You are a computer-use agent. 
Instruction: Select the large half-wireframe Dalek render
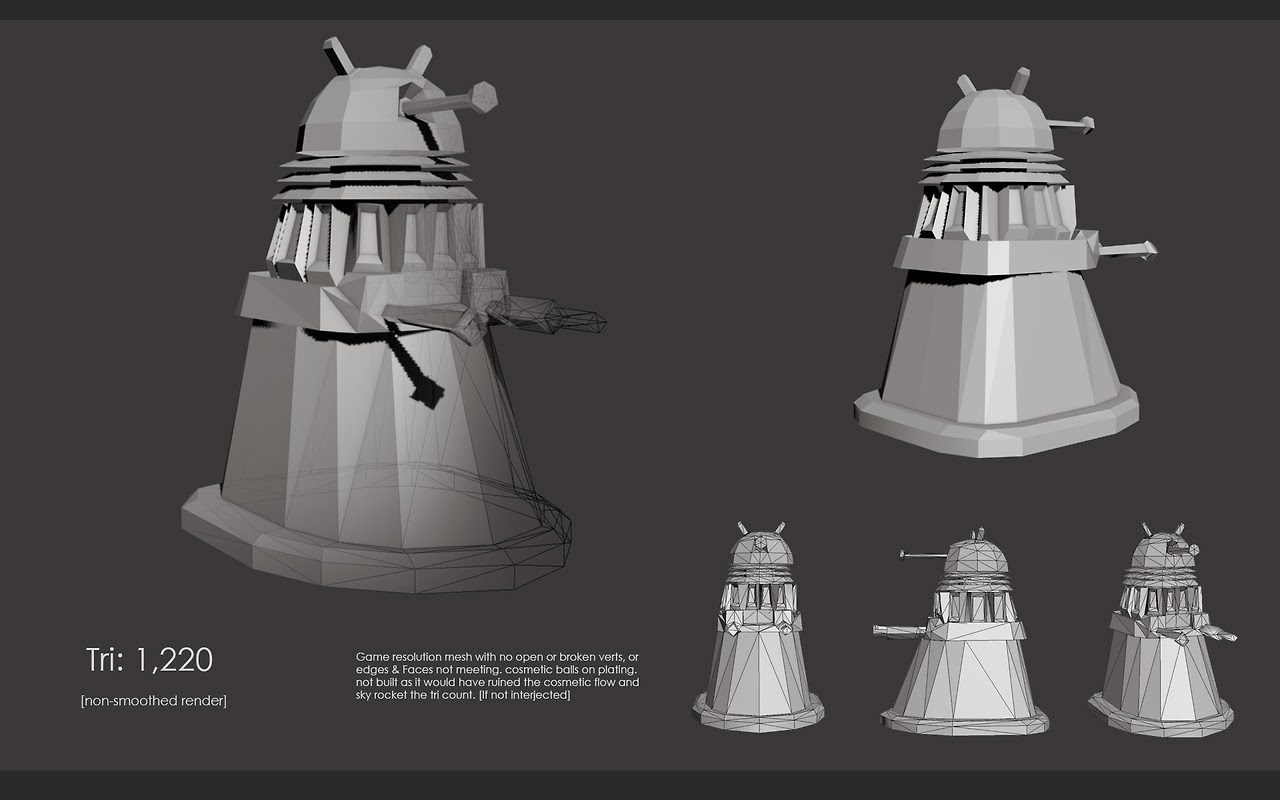[x=394, y=315]
